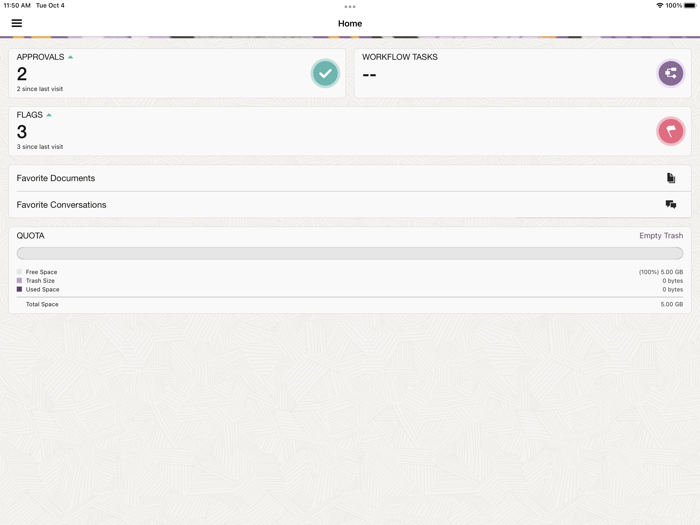Tap the Total Space '5.00 GB' value
This screenshot has height=525, width=700.
(x=671, y=304)
